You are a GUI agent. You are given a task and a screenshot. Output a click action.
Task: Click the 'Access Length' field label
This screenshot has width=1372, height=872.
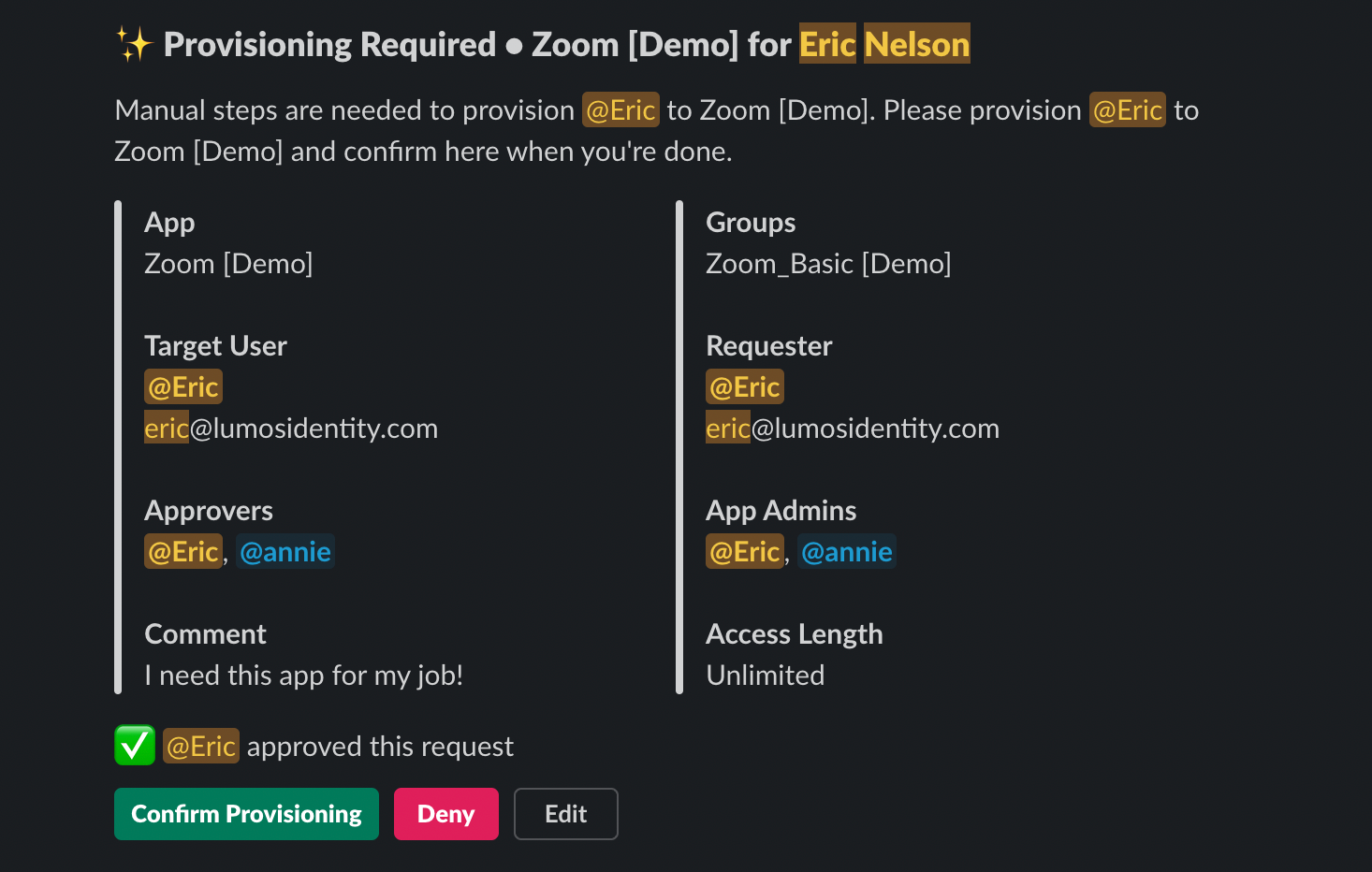(x=795, y=634)
